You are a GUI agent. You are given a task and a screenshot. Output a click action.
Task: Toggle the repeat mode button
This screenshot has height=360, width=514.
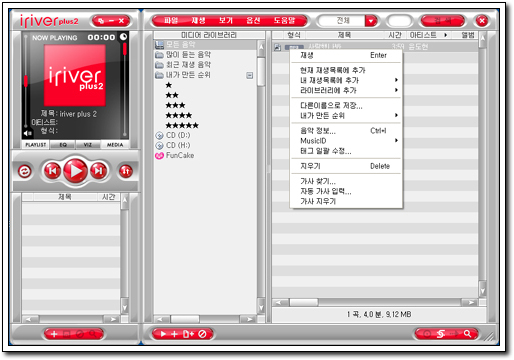(x=25, y=171)
